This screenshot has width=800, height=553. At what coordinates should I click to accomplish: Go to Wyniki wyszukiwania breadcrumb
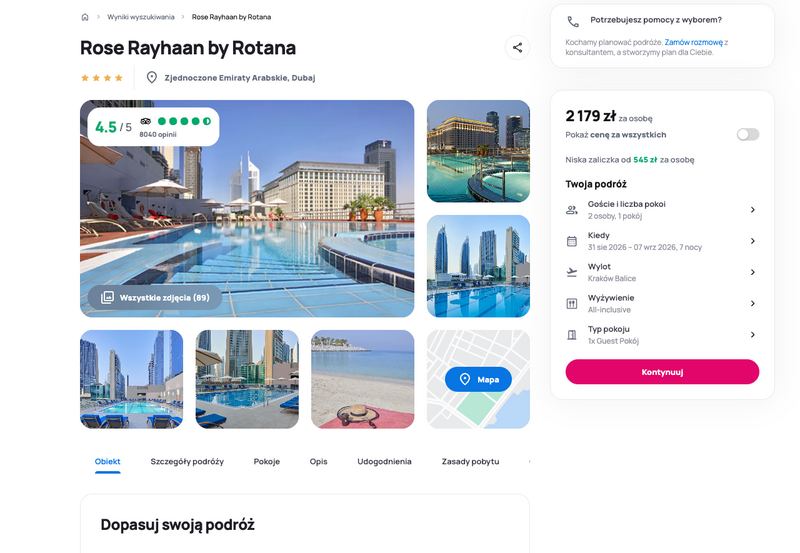(140, 17)
